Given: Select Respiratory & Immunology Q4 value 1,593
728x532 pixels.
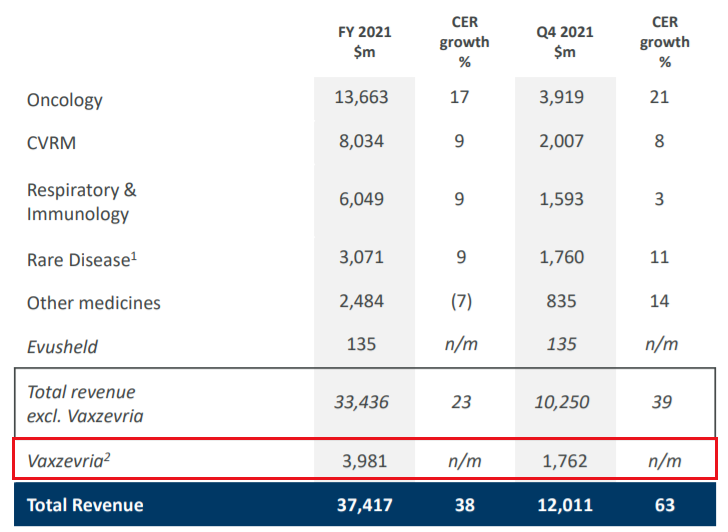Looking at the screenshot, I should click(561, 199).
